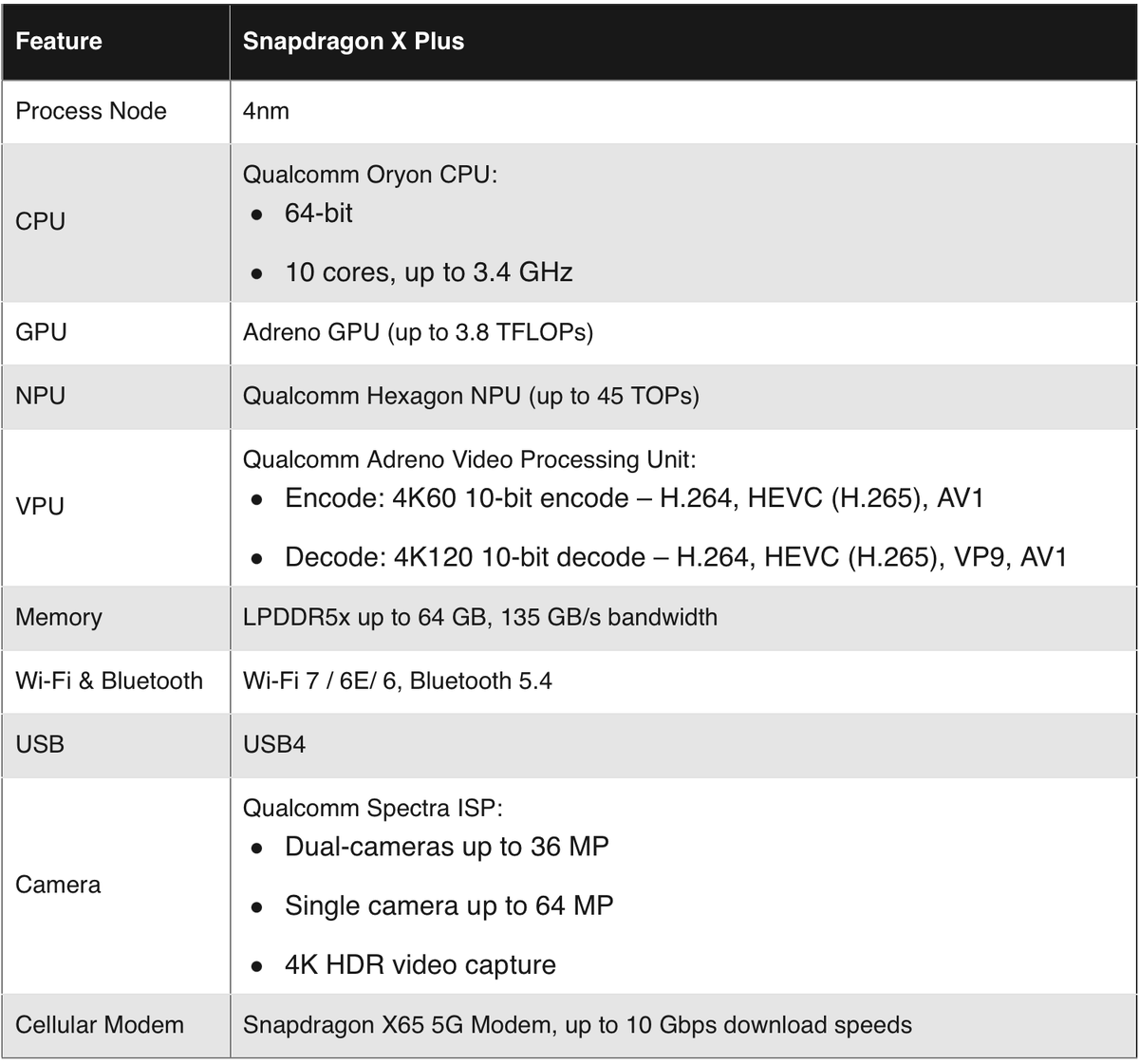1139x1064 pixels.
Task: Click the Feature column header
Action: pyautogui.click(x=59, y=42)
